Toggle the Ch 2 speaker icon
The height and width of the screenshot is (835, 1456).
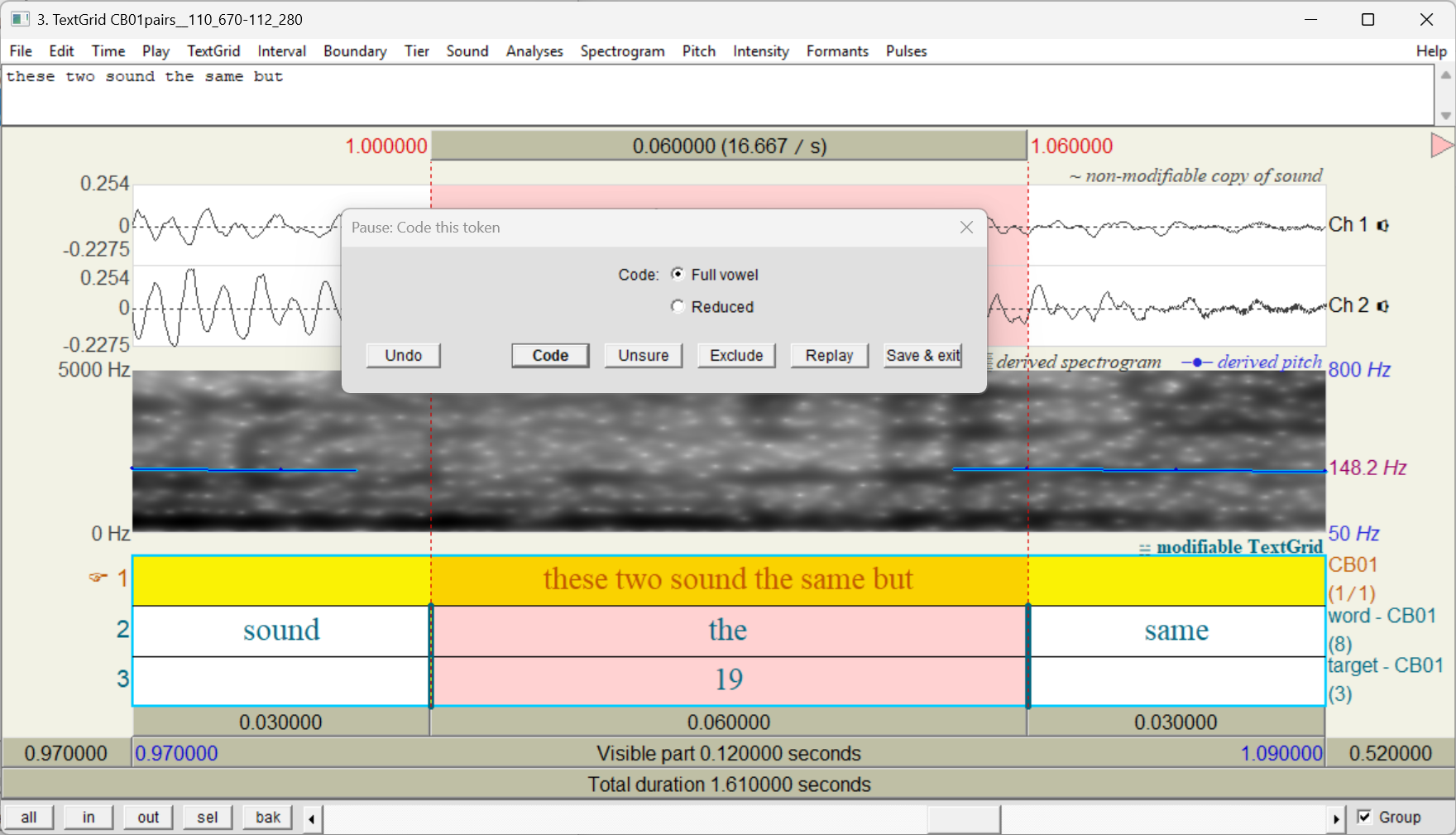point(1382,306)
